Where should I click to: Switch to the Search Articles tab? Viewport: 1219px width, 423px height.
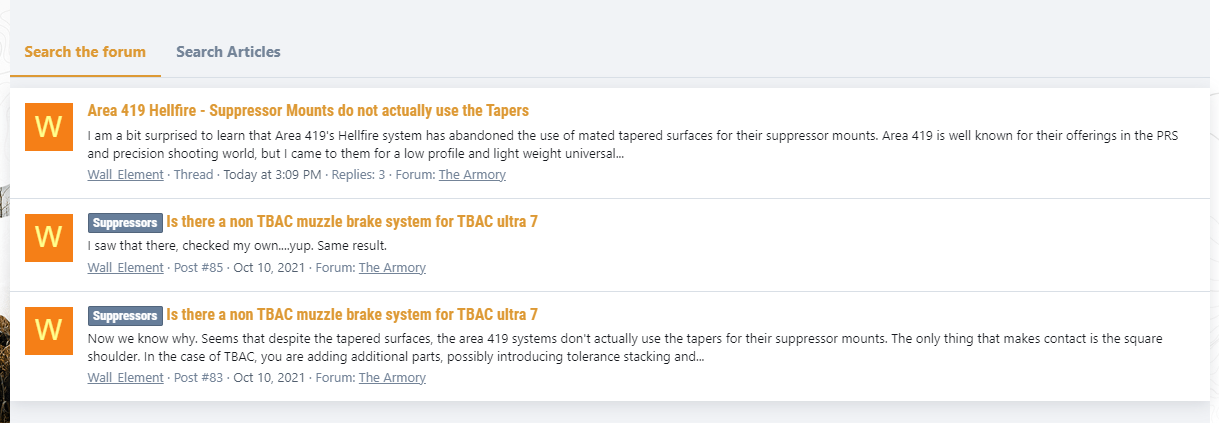click(x=228, y=52)
